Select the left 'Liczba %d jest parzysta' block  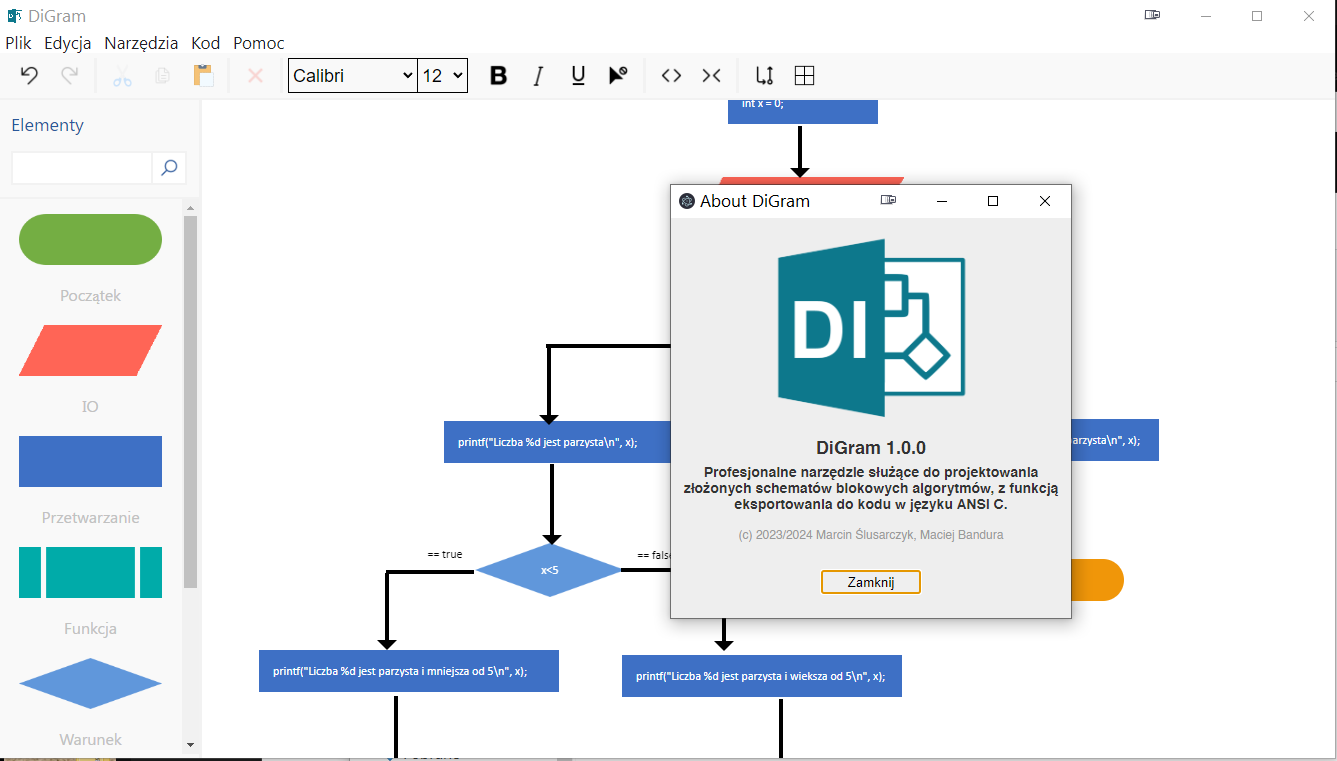(556, 442)
